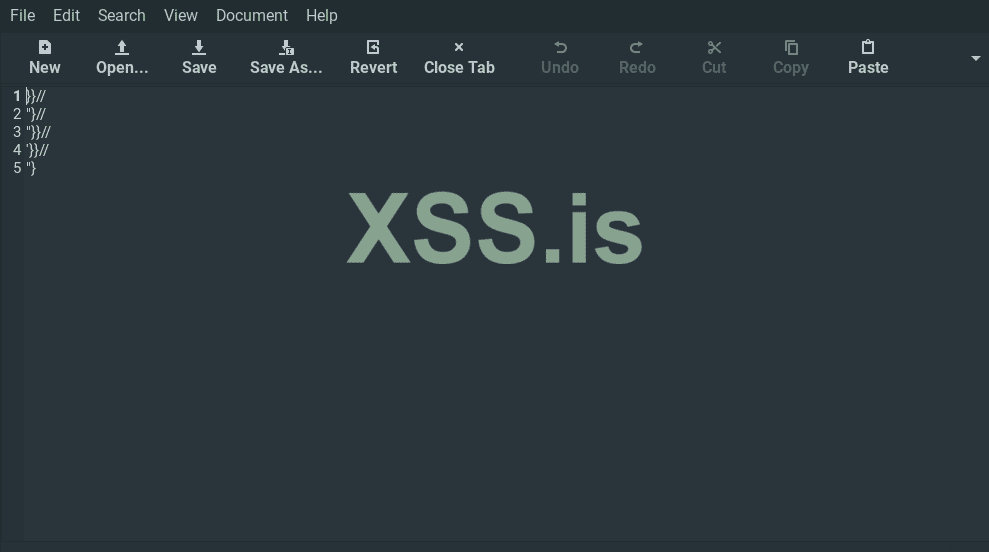
Task: Click line 5 text "}
Action: point(31,168)
